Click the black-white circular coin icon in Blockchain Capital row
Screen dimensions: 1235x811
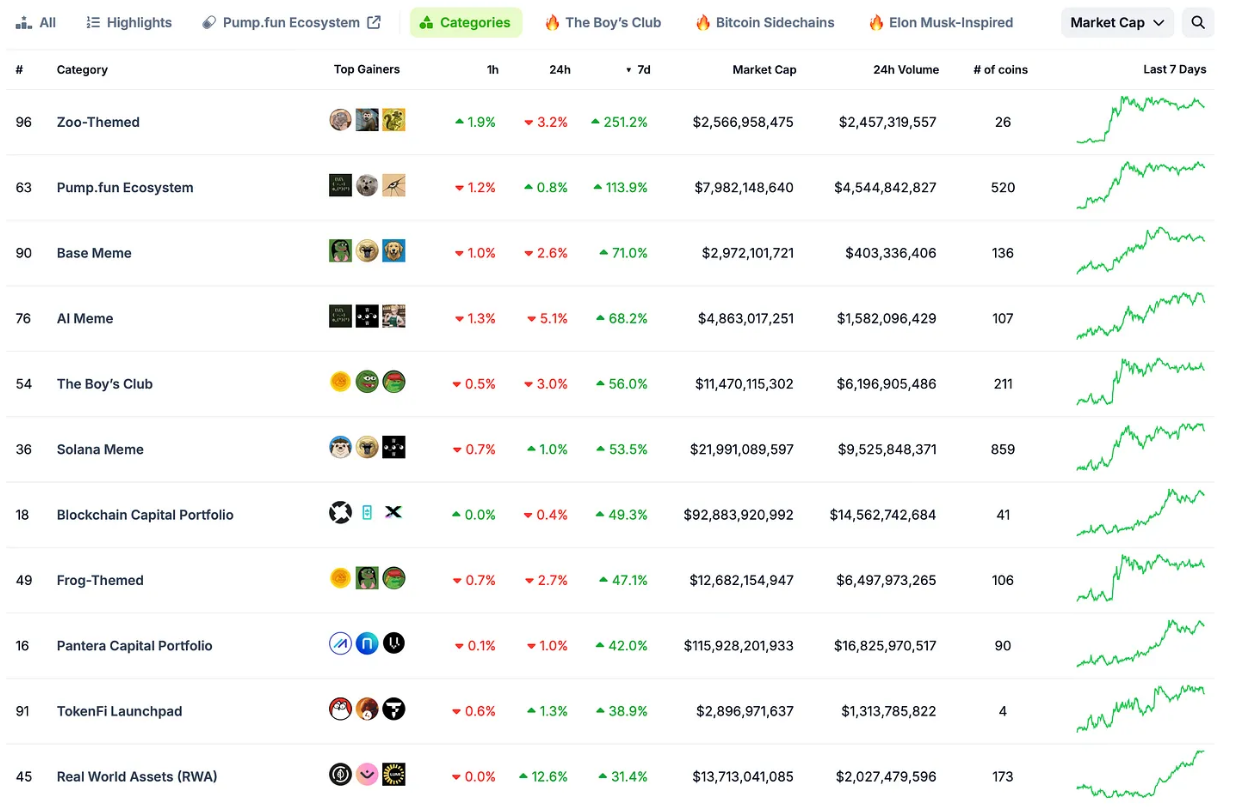pos(340,513)
